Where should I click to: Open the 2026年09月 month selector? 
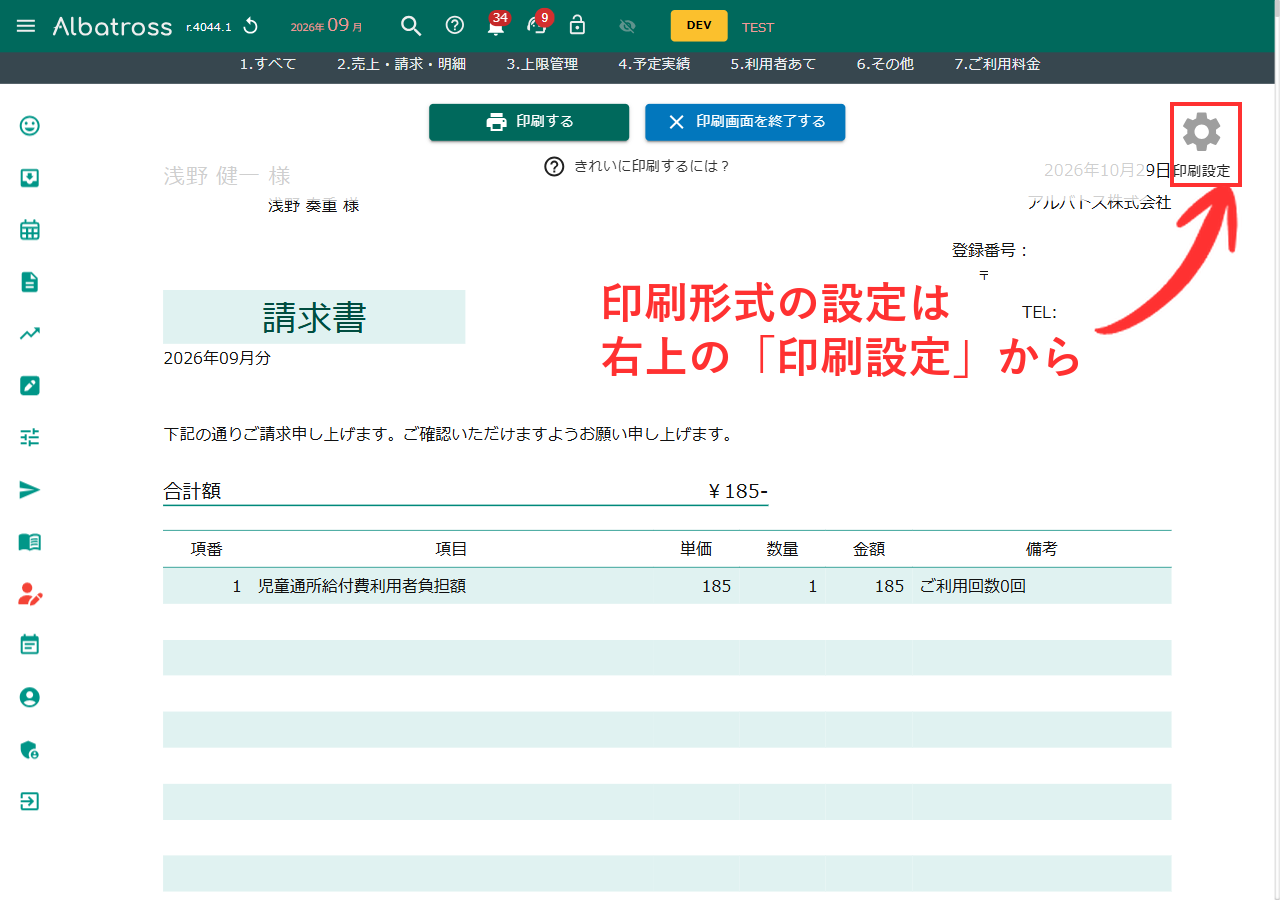(327, 26)
